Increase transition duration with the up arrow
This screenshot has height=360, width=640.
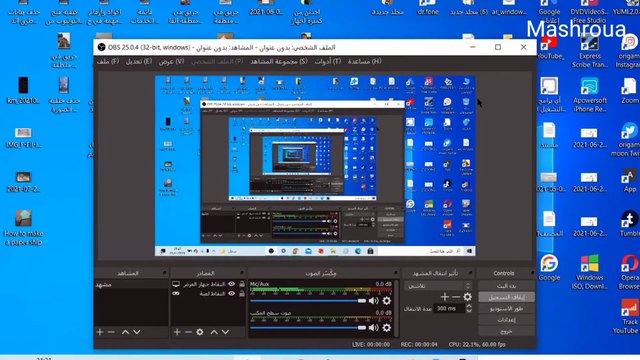(x=469, y=306)
